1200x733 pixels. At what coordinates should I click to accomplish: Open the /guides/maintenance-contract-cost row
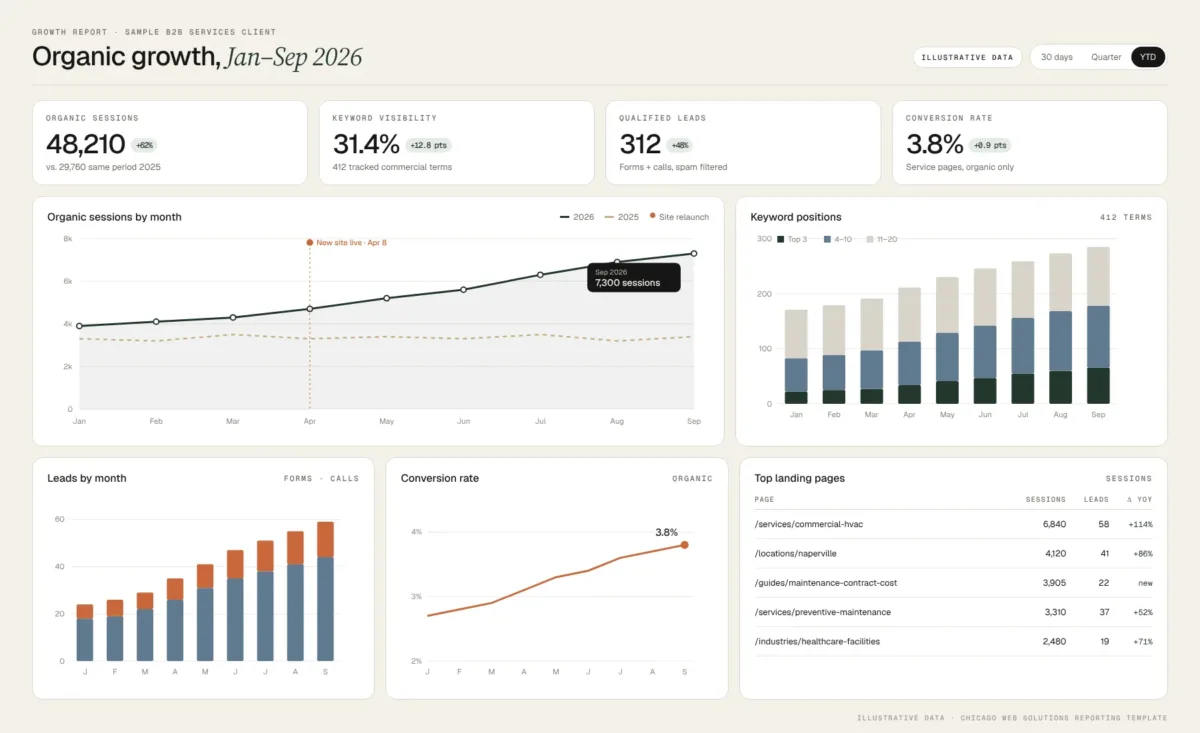(953, 582)
